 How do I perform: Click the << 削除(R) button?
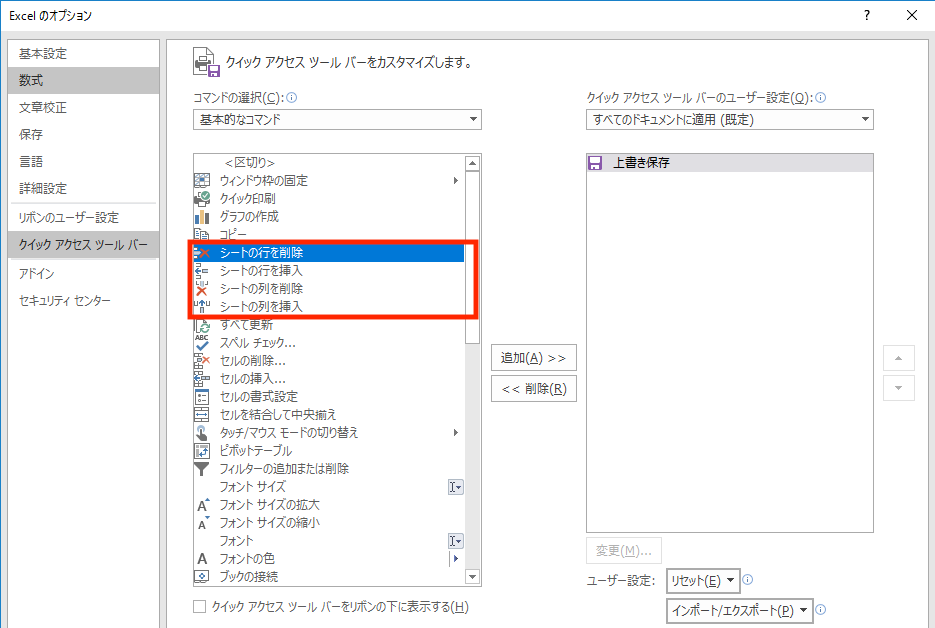(534, 389)
